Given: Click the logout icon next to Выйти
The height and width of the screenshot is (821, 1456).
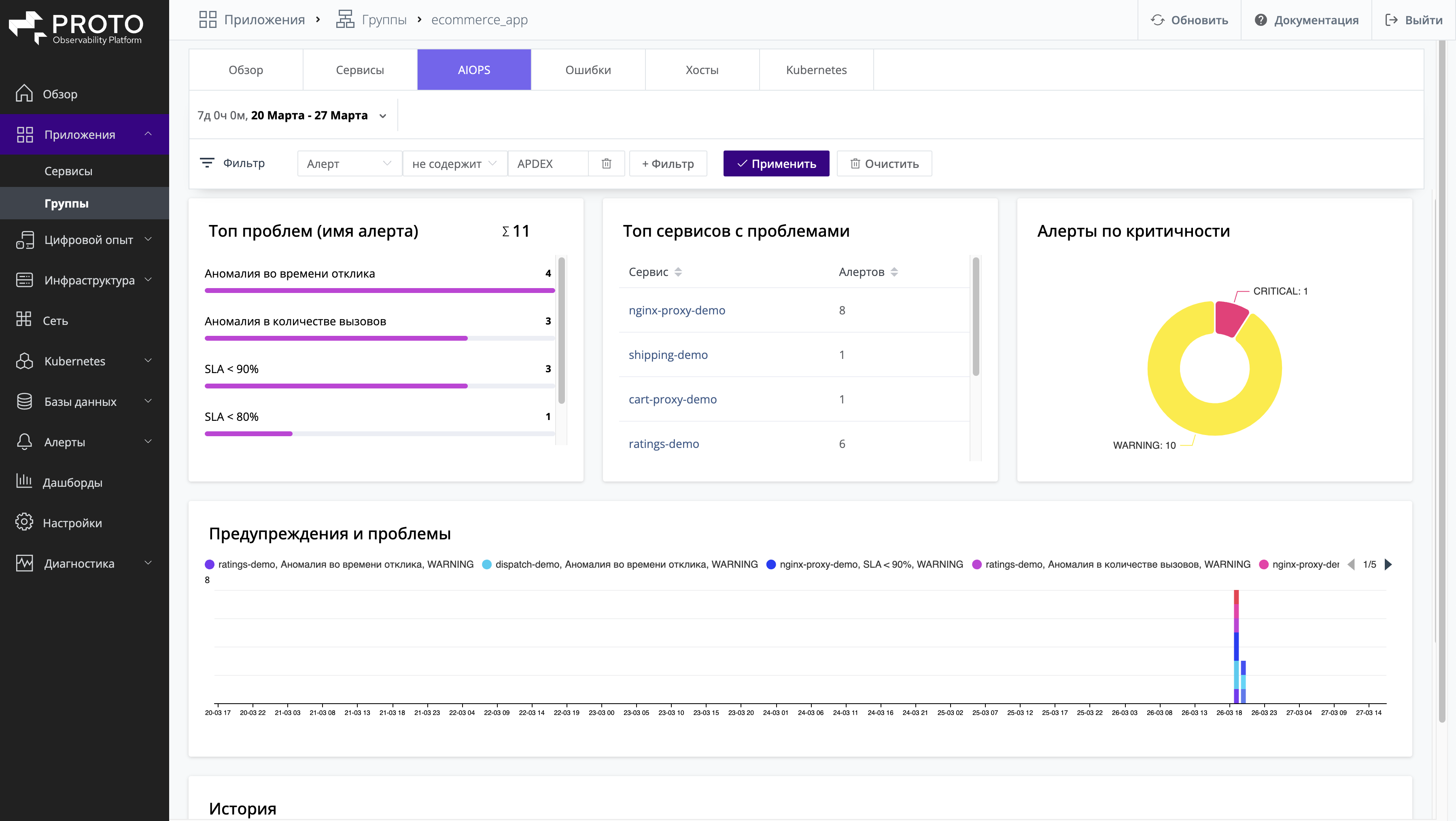Looking at the screenshot, I should click(1391, 20).
